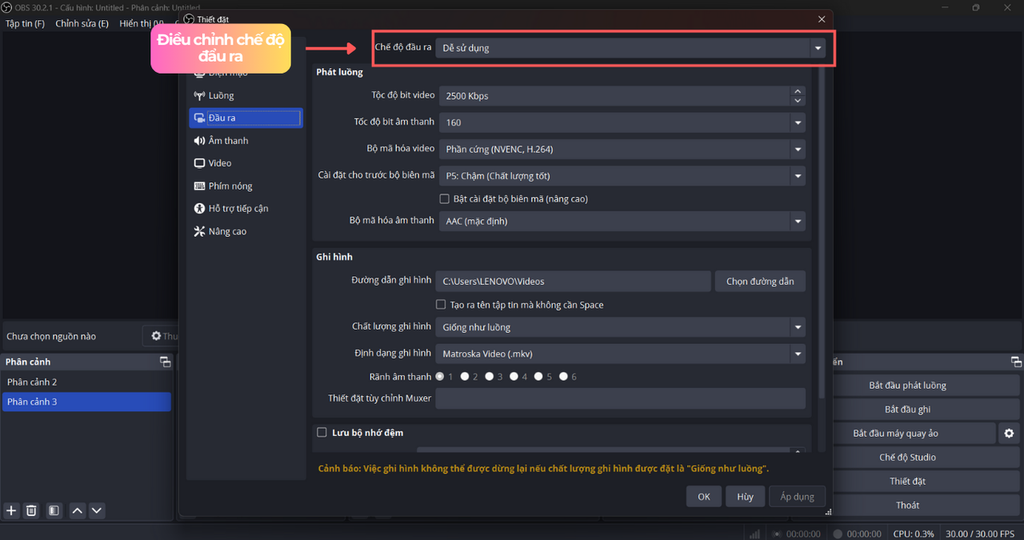The height and width of the screenshot is (540, 1024).
Task: Delete the selected scene with trash icon
Action: [31, 511]
